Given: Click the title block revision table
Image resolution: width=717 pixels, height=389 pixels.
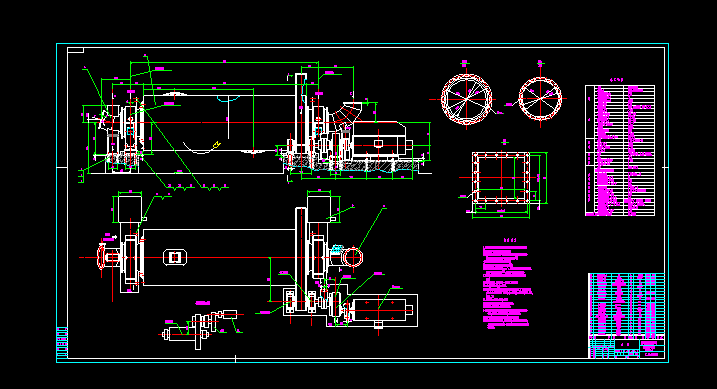Looking at the screenshot, I should tap(626, 315).
